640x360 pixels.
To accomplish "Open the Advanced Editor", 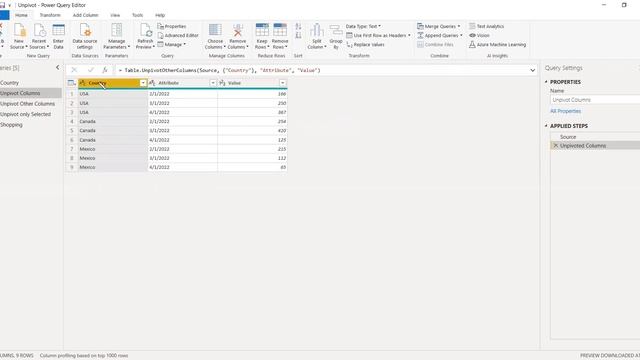I will (178, 36).
